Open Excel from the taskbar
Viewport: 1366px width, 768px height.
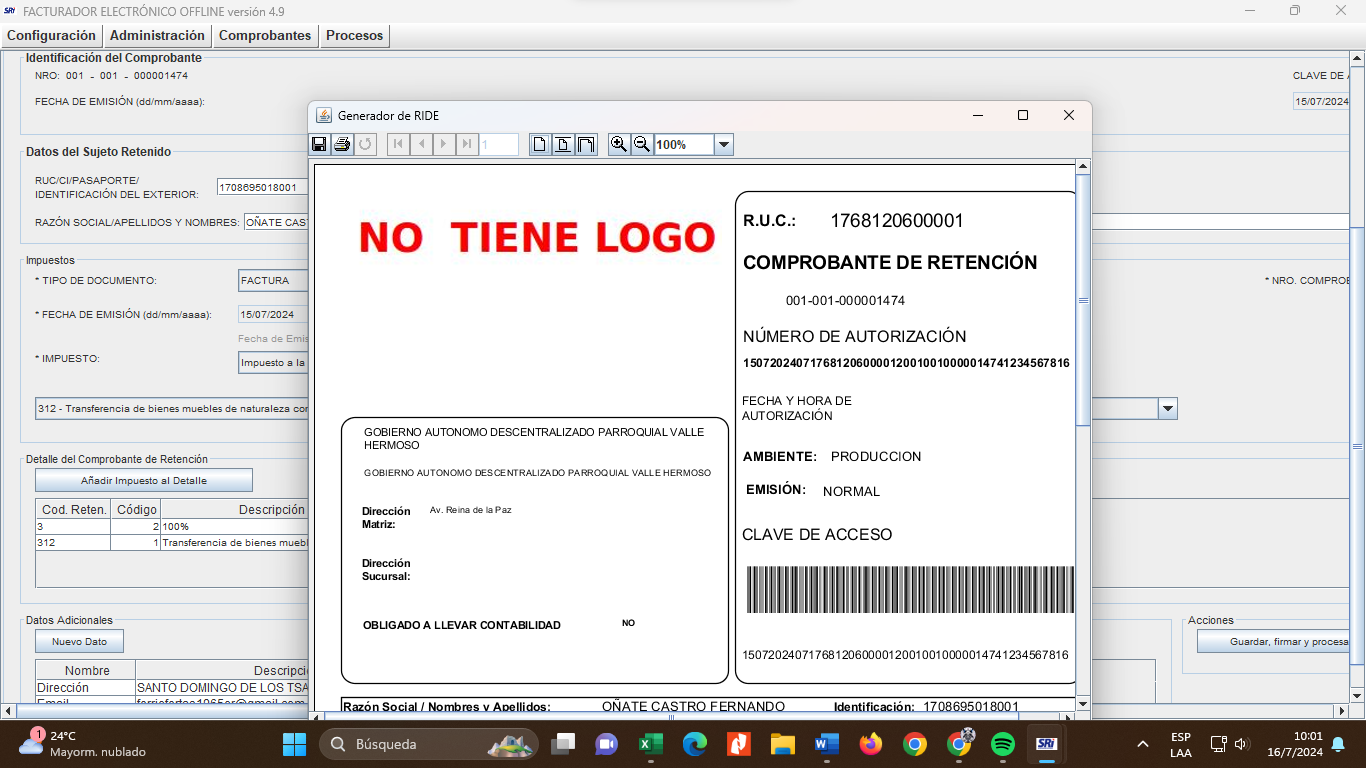tap(651, 744)
